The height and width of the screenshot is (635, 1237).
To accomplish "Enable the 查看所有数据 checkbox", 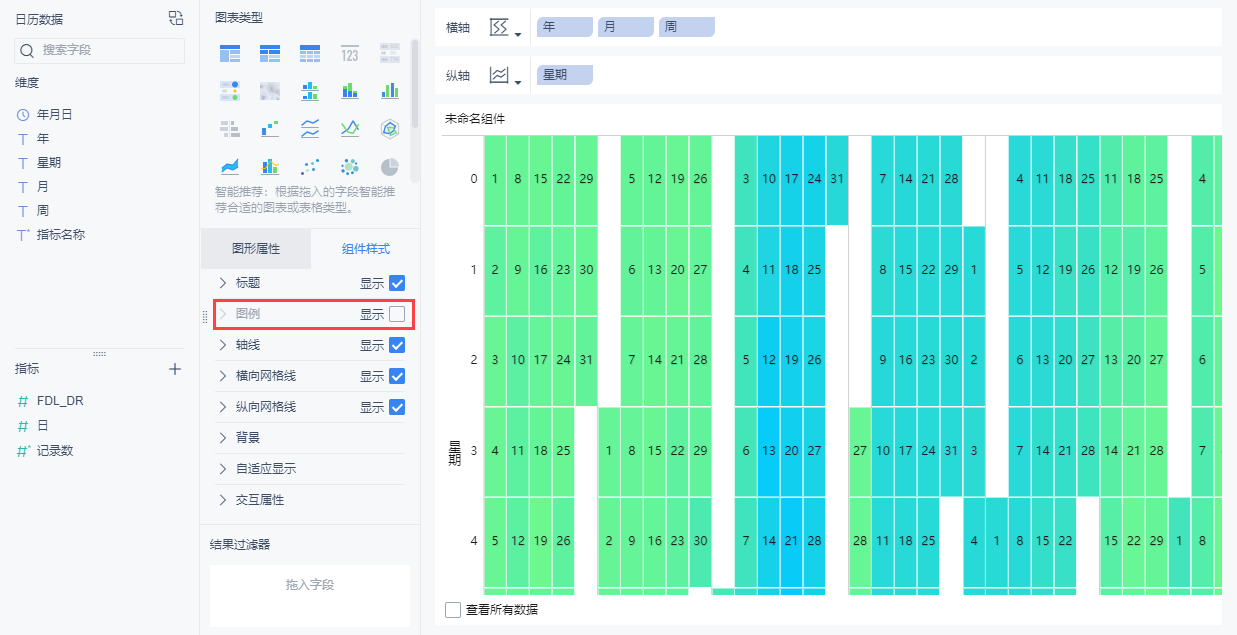I will click(x=453, y=609).
